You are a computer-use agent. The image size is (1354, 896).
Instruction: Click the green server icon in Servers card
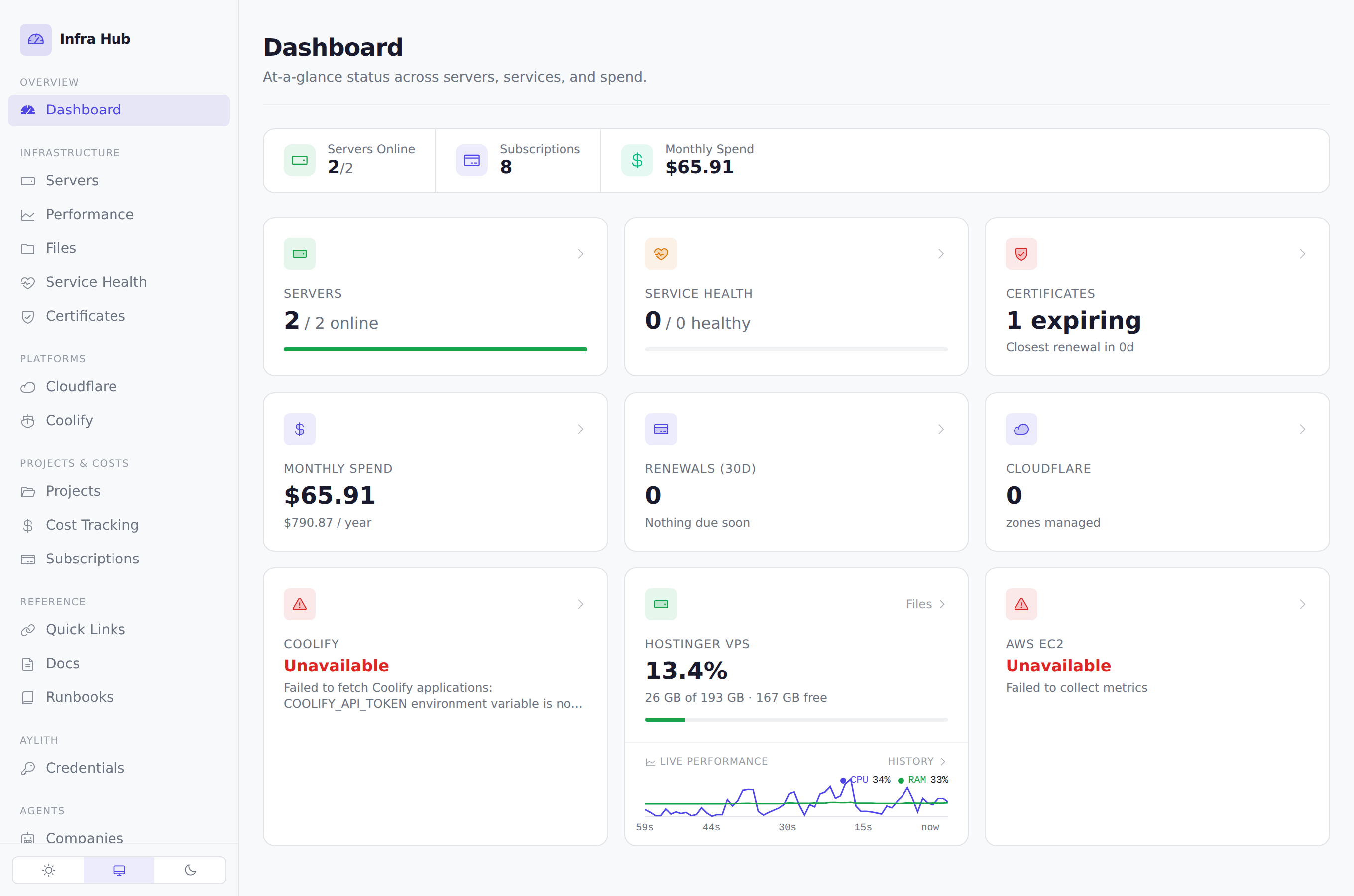coord(299,254)
